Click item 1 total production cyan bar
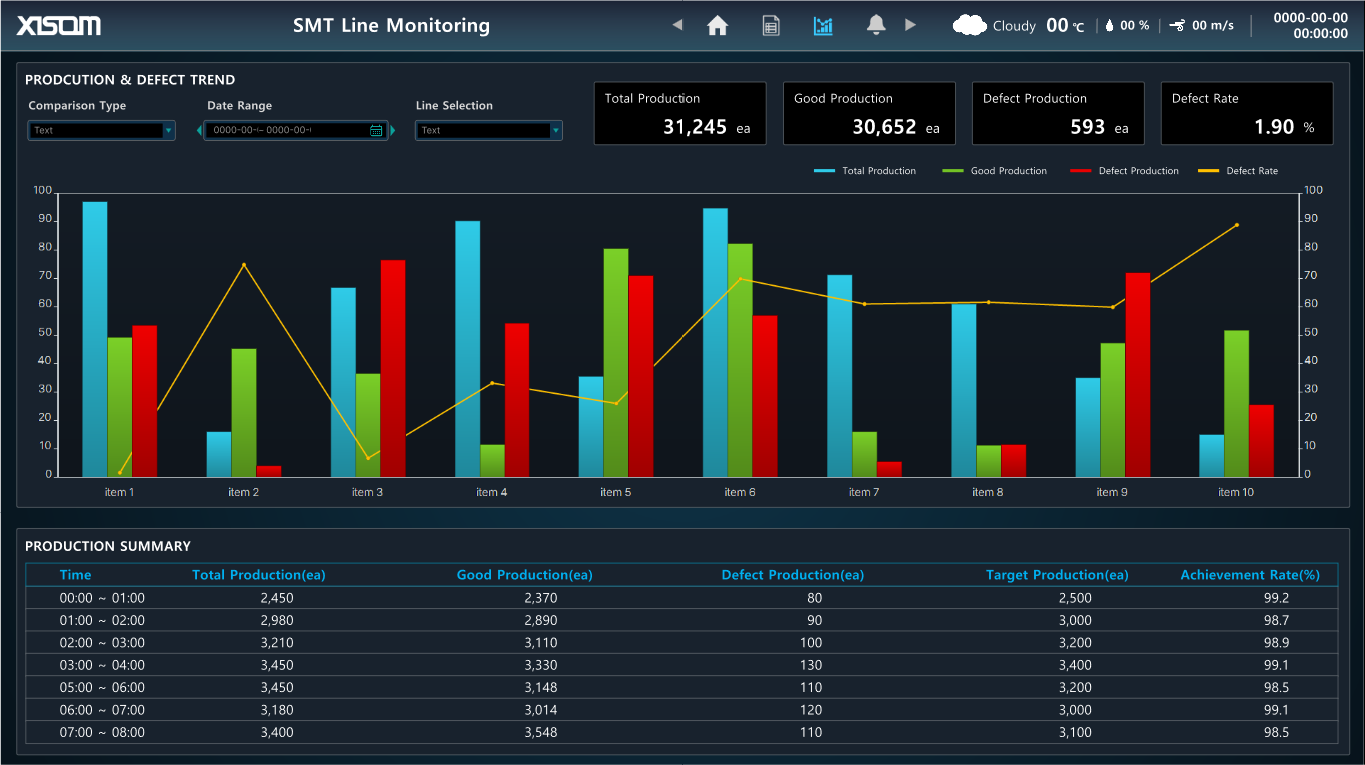 tap(95, 339)
